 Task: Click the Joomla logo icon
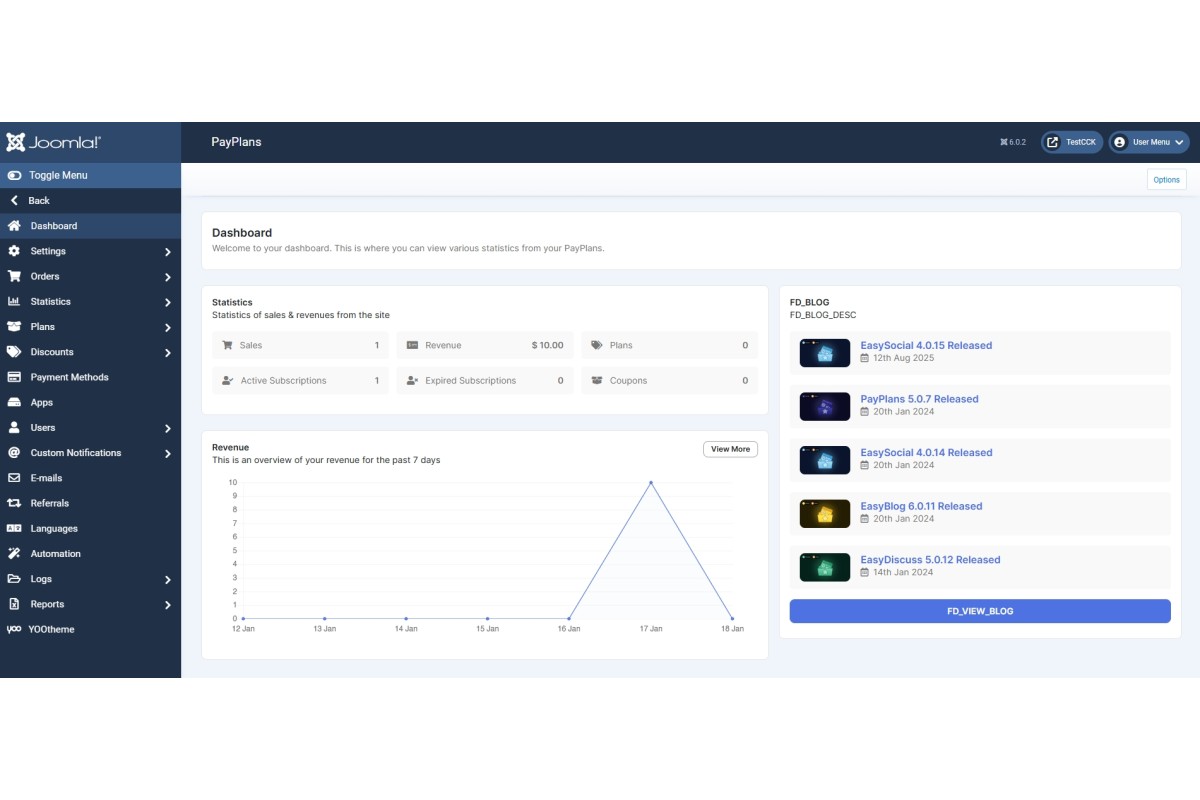(x=15, y=142)
